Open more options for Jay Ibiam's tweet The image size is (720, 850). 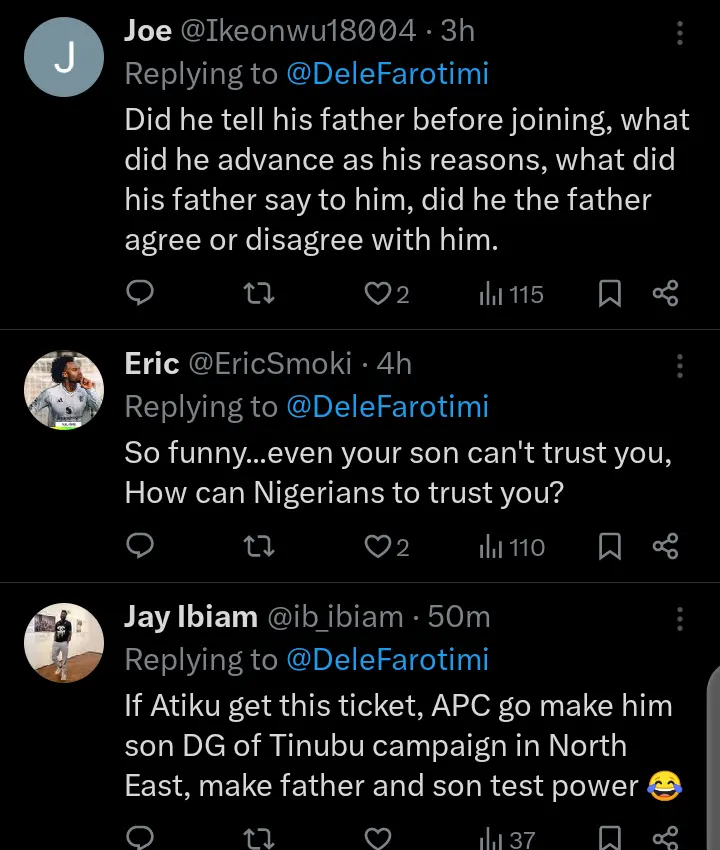coord(680,617)
